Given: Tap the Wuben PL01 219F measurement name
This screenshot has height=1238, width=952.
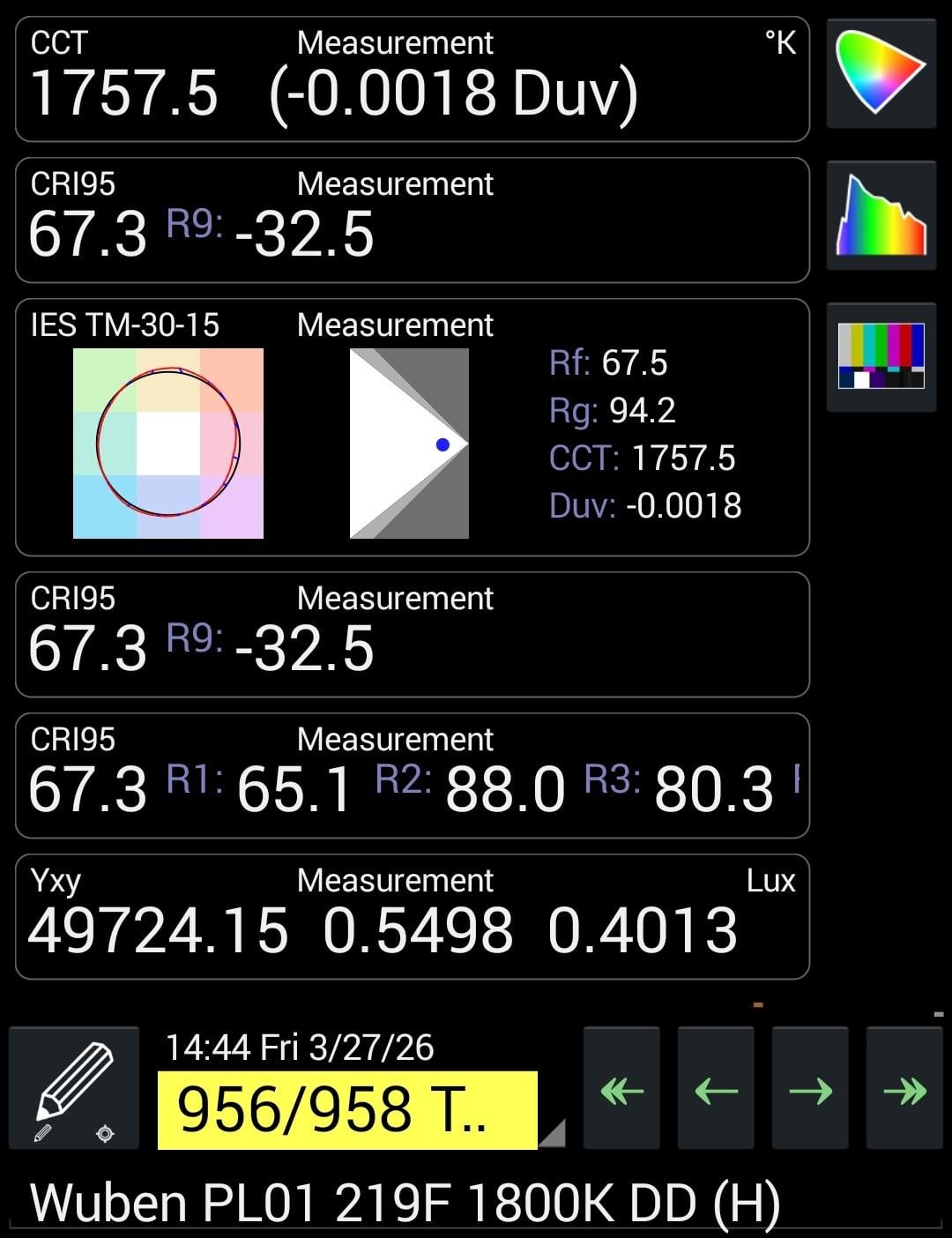Looking at the screenshot, I should 405,1203.
